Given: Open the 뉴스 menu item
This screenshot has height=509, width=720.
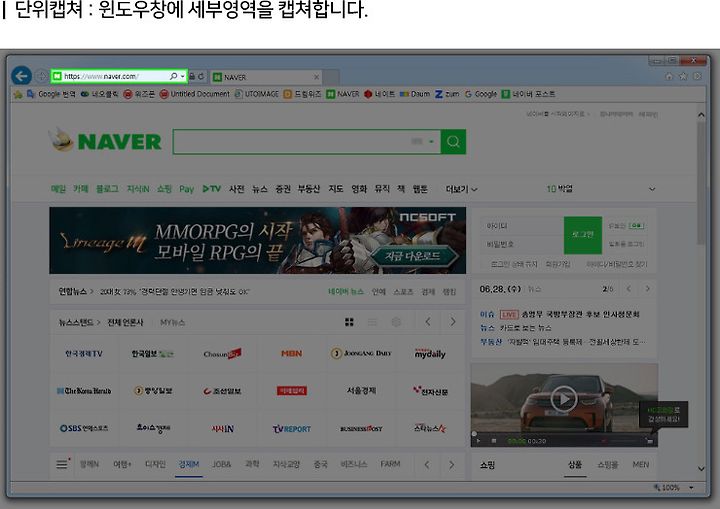Looking at the screenshot, I should pyautogui.click(x=259, y=189).
